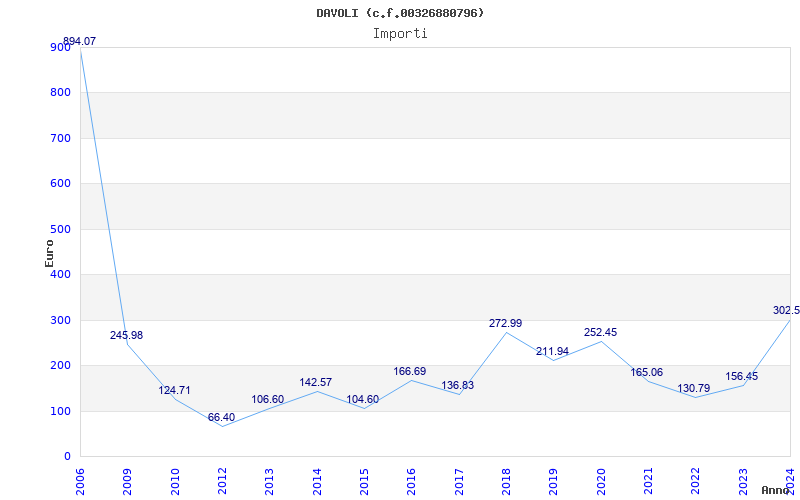The width and height of the screenshot is (800, 500).
Task: Click the x-axis year label 2010
Action: coord(175,482)
